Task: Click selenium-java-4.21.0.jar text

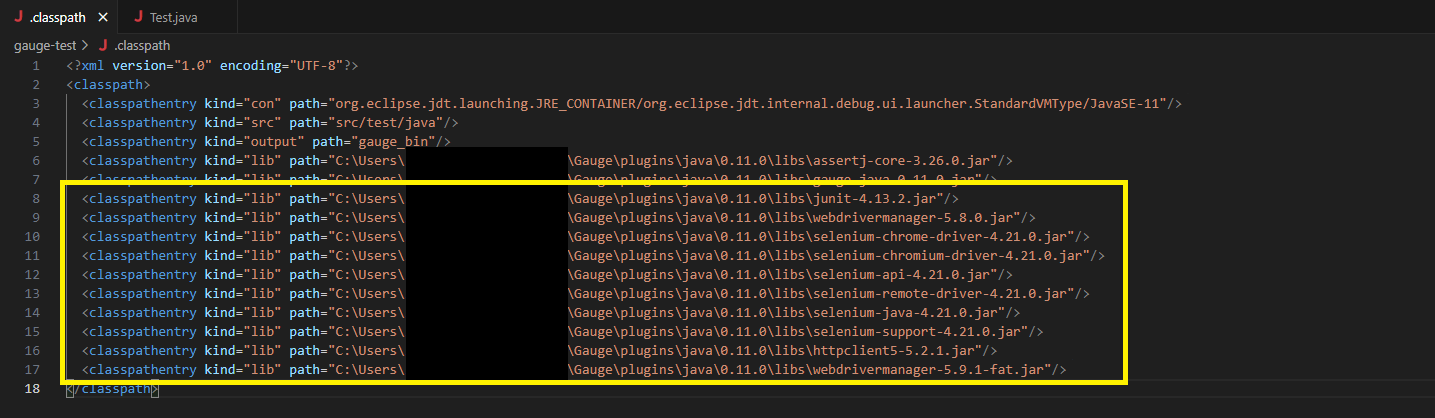Action: click(907, 313)
